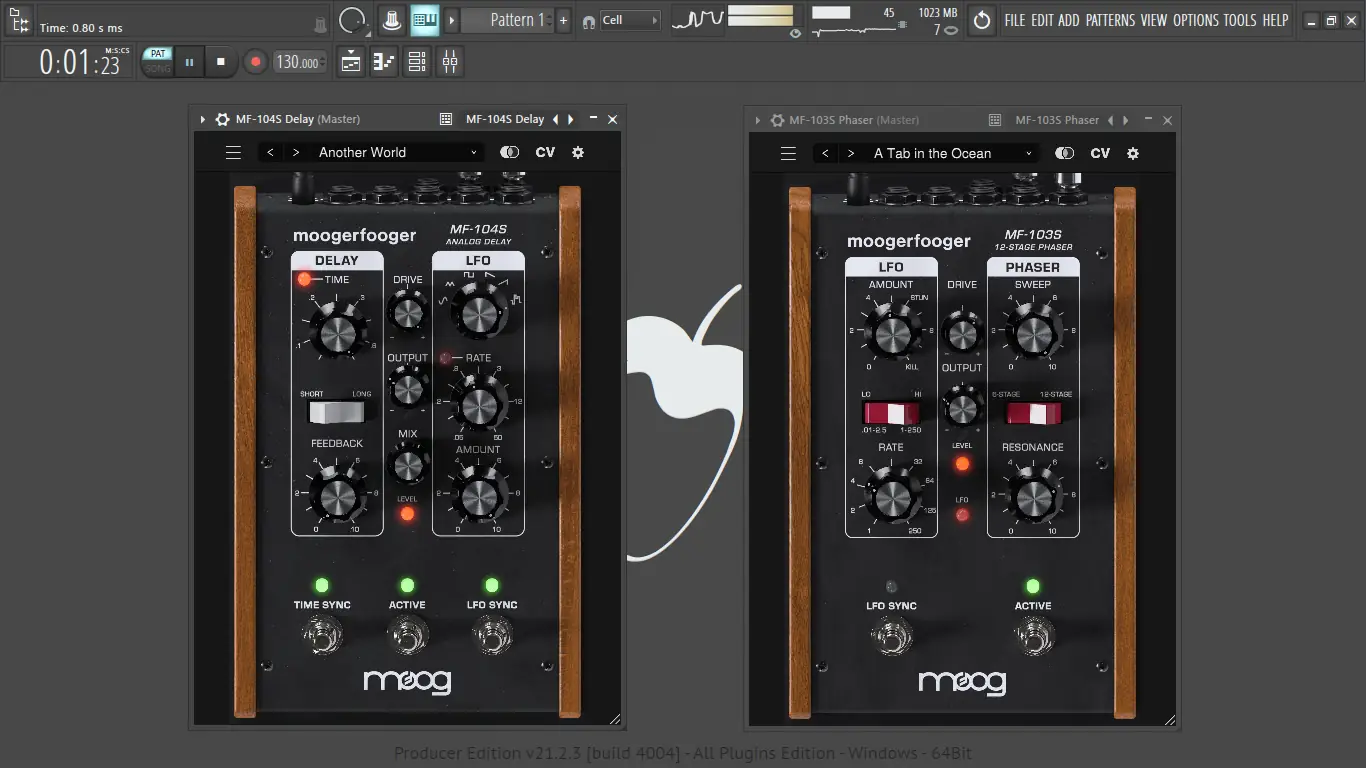Click preset grid icon in MF-104S Delay title

pos(446,119)
